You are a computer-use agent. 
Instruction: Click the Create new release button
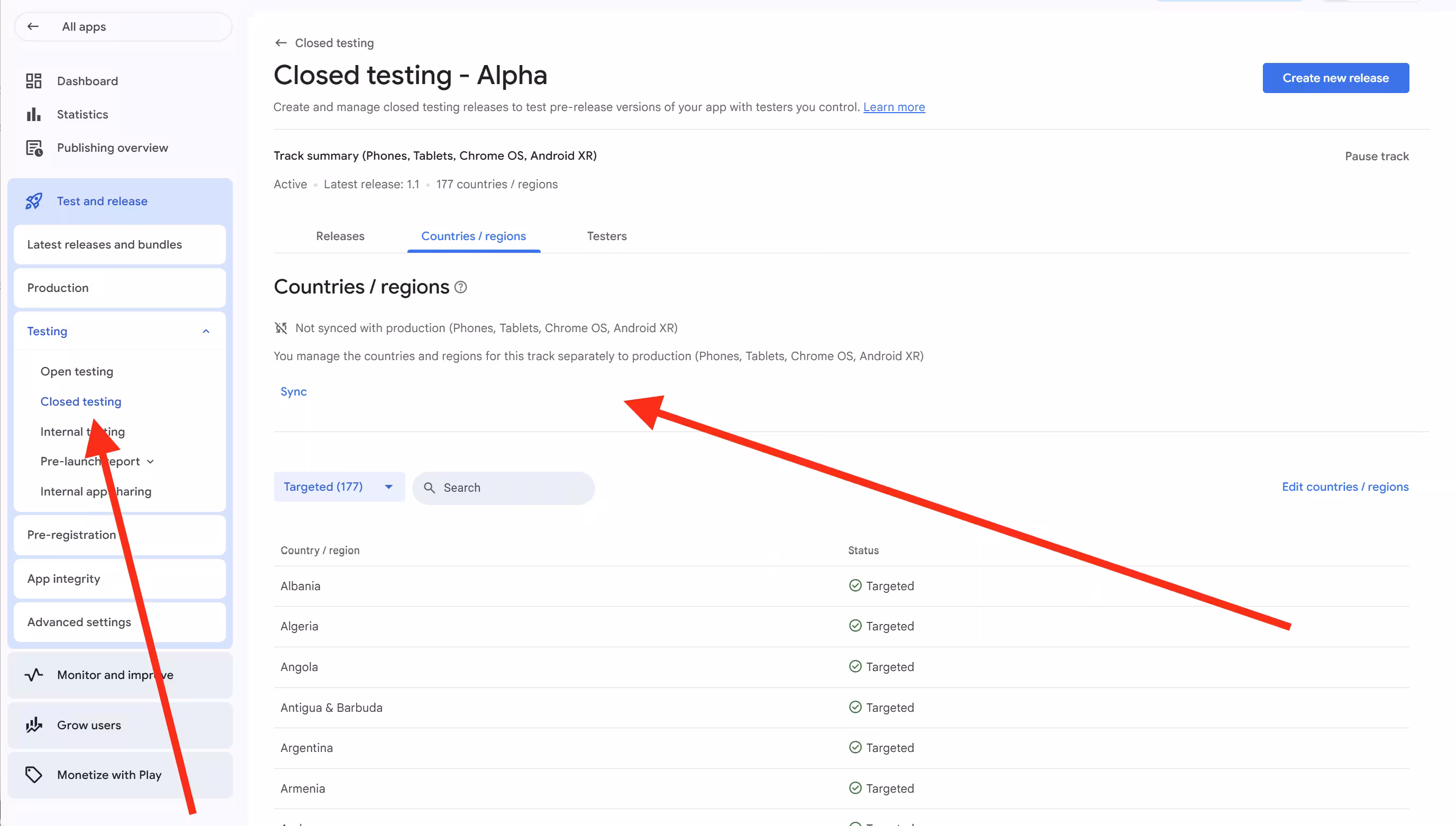[1335, 78]
